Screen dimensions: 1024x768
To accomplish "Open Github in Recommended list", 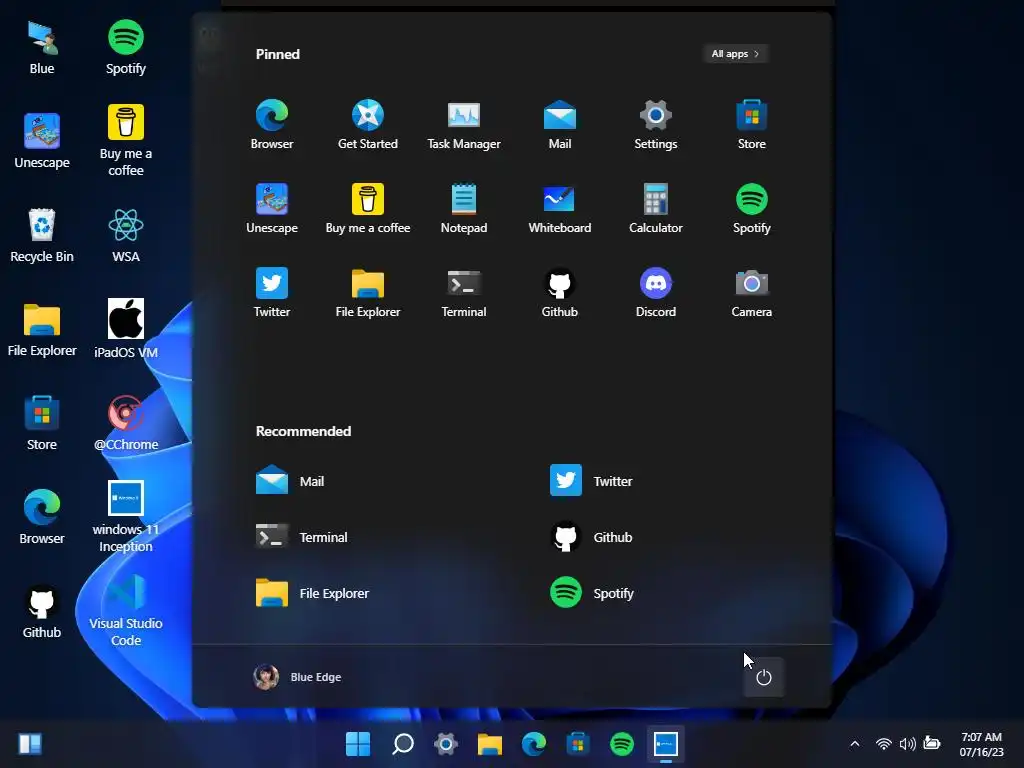I will pyautogui.click(x=591, y=537).
